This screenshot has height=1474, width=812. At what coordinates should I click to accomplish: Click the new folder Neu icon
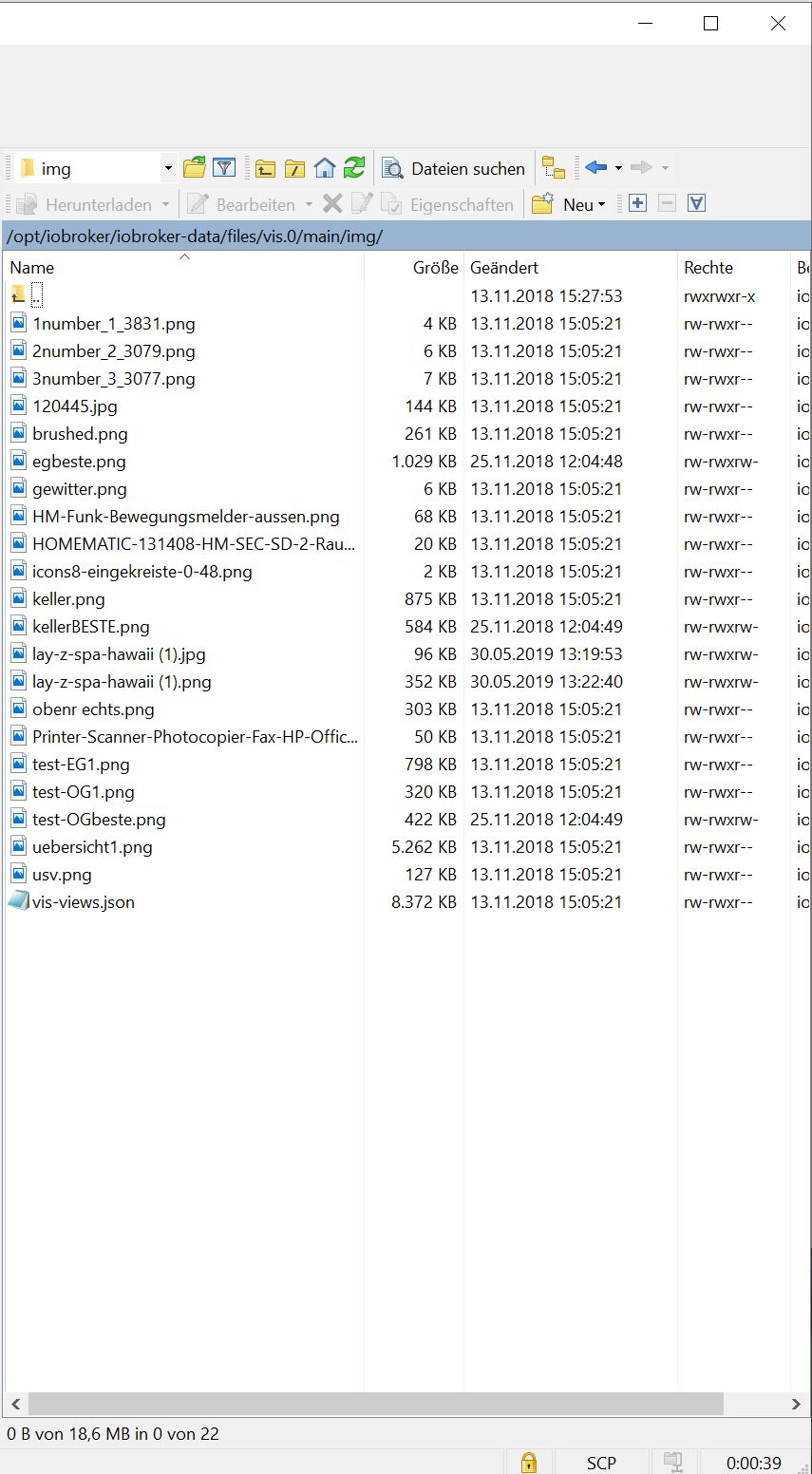(x=542, y=204)
